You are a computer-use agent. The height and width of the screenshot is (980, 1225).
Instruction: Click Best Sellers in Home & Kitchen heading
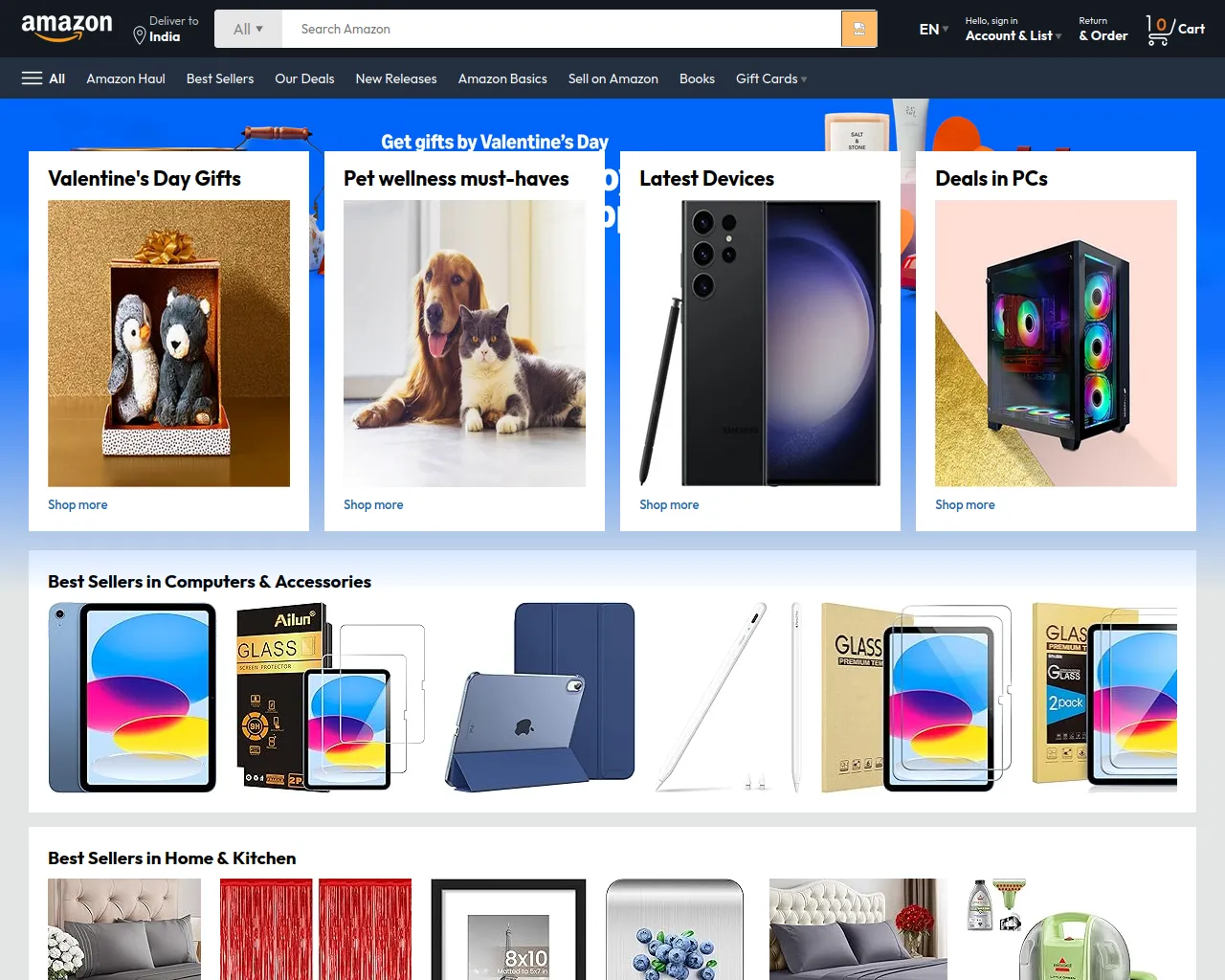click(x=172, y=858)
